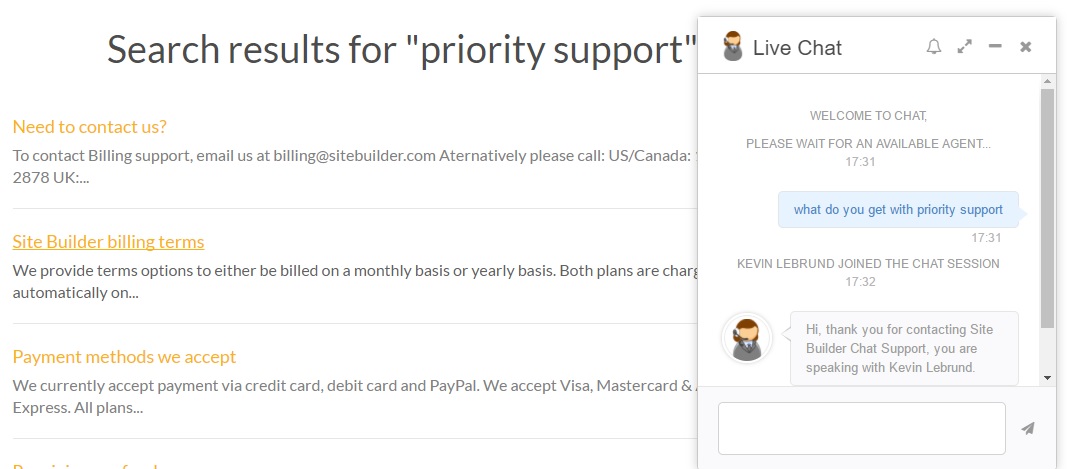Viewport: 1067px width, 469px height.
Task: Click Kevin Lebrund's agent avatar in the chat
Action: coord(746,338)
